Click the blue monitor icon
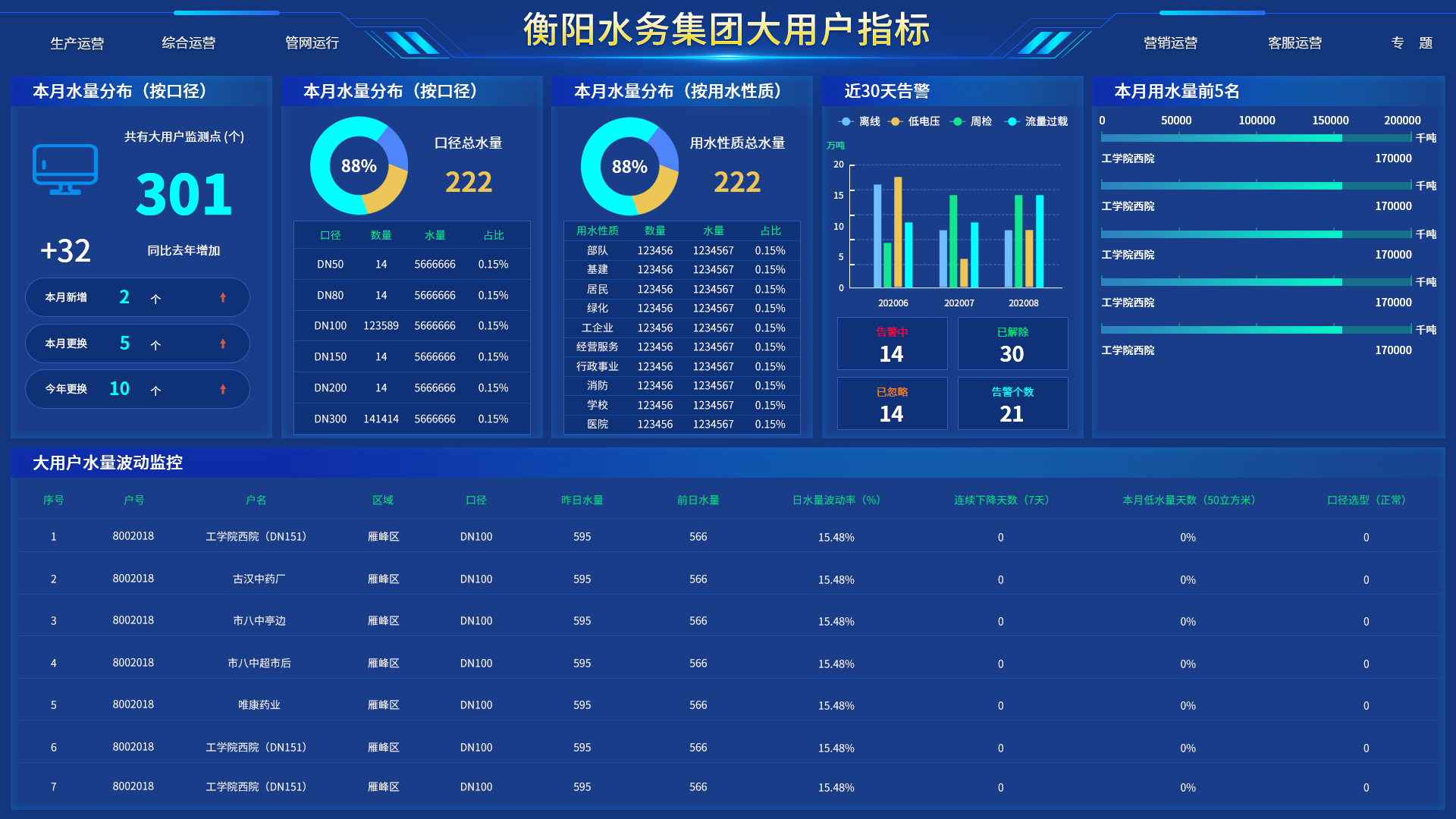Image resolution: width=1456 pixels, height=819 pixels. click(x=65, y=168)
